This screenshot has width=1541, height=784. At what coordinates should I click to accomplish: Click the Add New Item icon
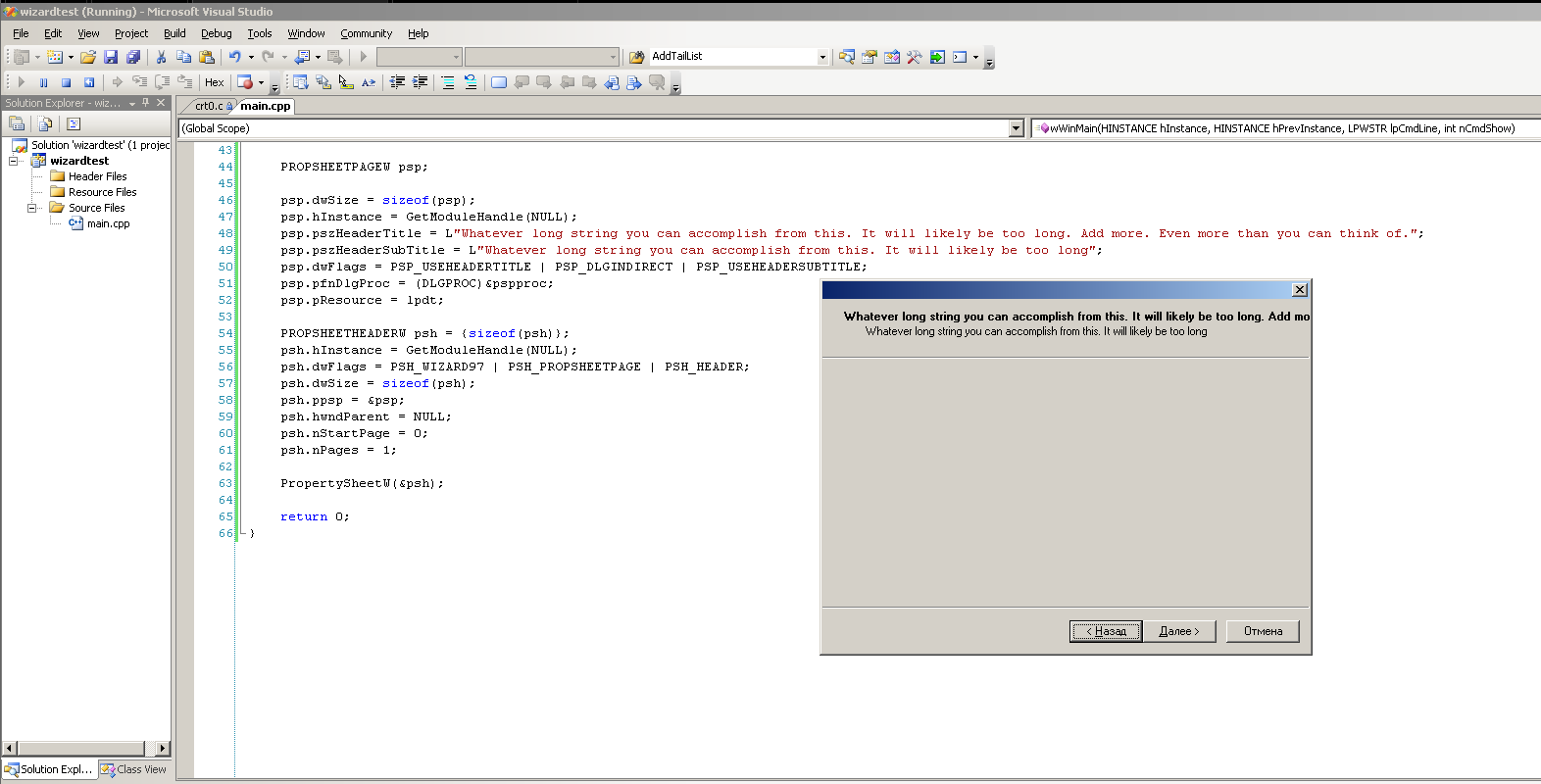[x=55, y=57]
